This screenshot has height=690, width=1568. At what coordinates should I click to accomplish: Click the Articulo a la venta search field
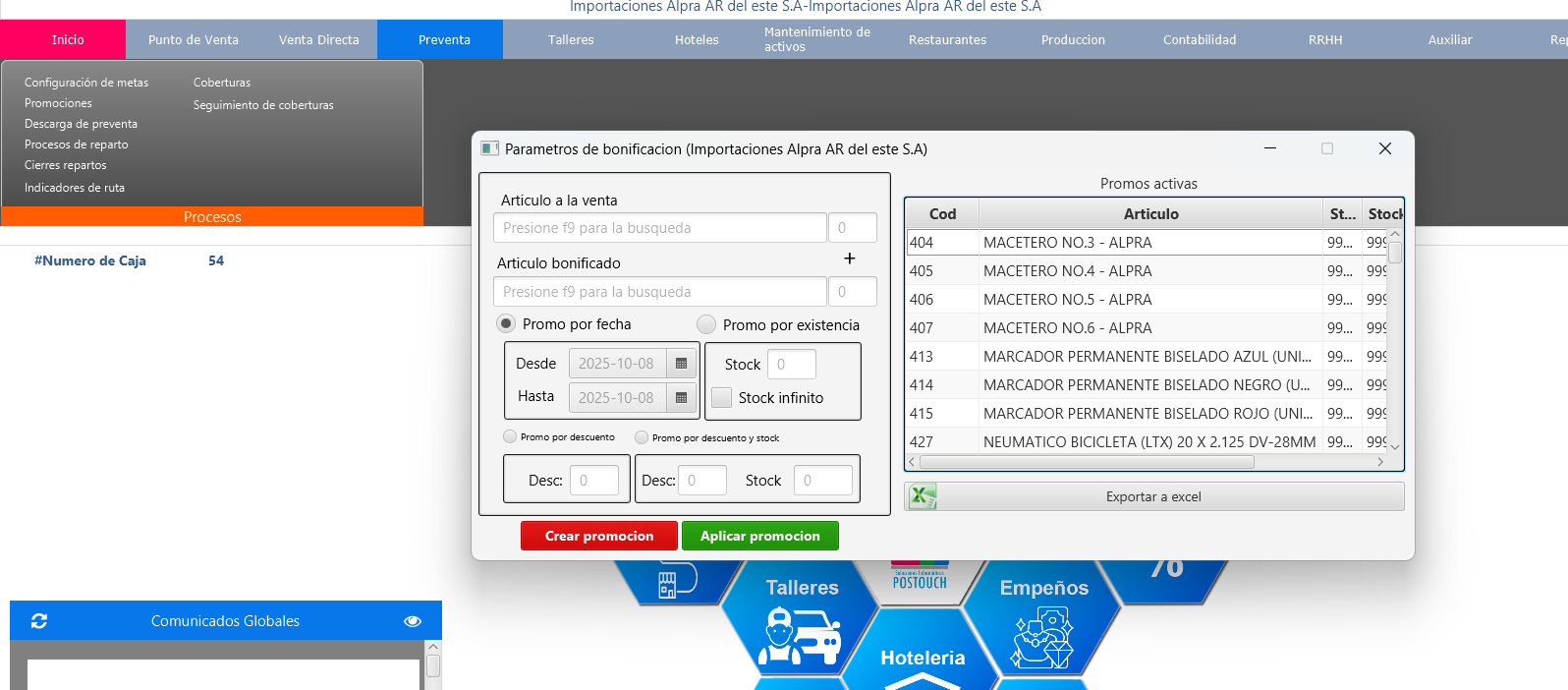(659, 228)
